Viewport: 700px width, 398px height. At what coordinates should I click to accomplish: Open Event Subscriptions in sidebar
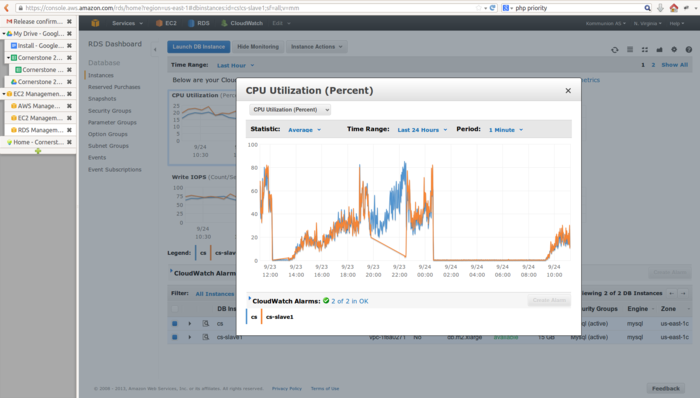115,170
